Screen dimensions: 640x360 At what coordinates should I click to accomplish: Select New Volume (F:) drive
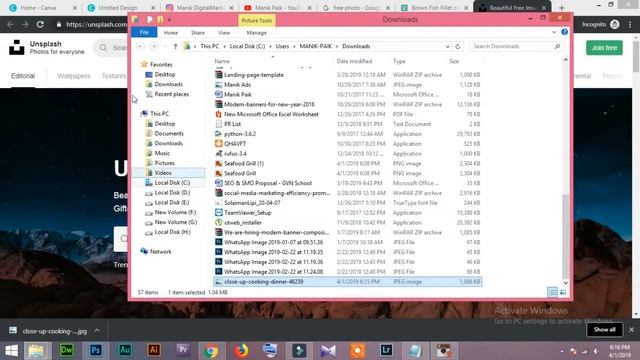(175, 212)
